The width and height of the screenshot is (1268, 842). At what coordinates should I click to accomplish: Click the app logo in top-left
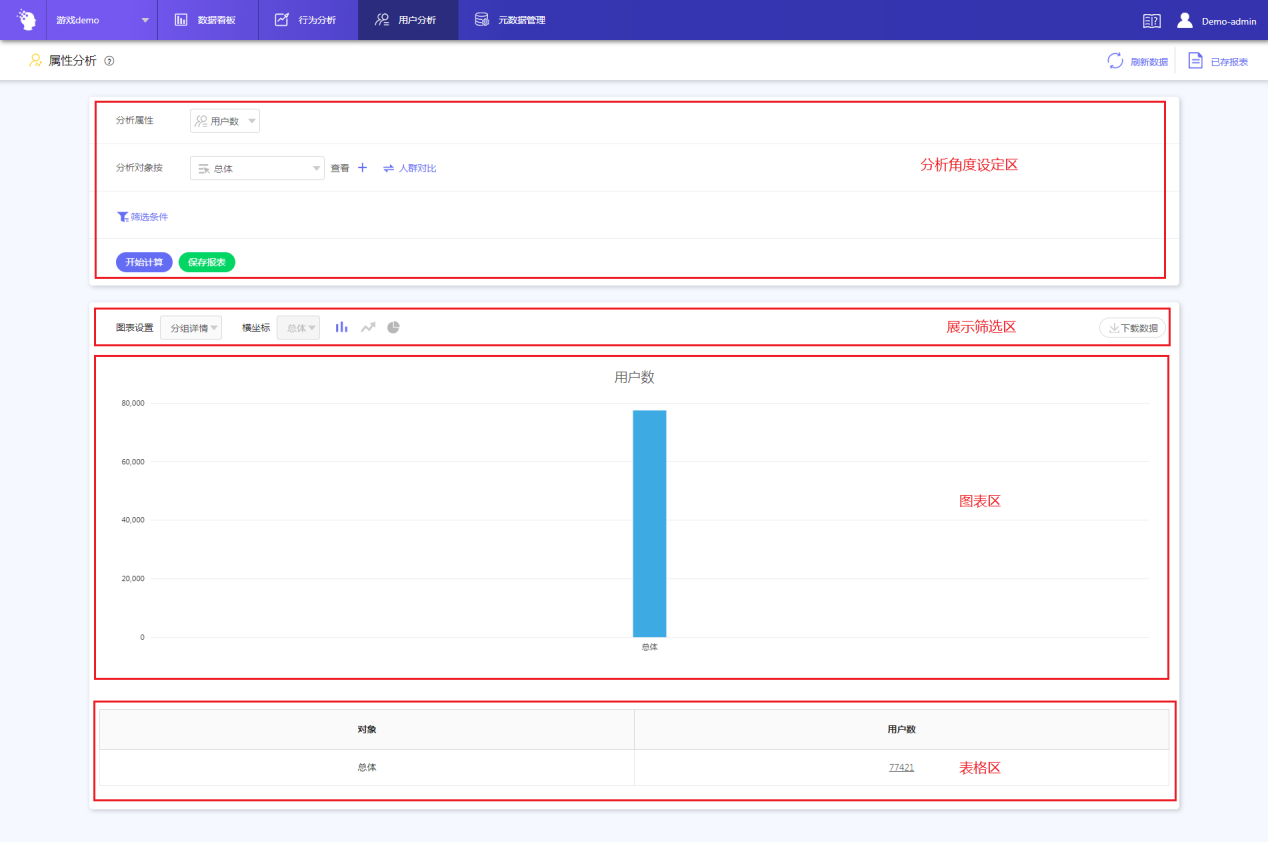pyautogui.click(x=26, y=20)
